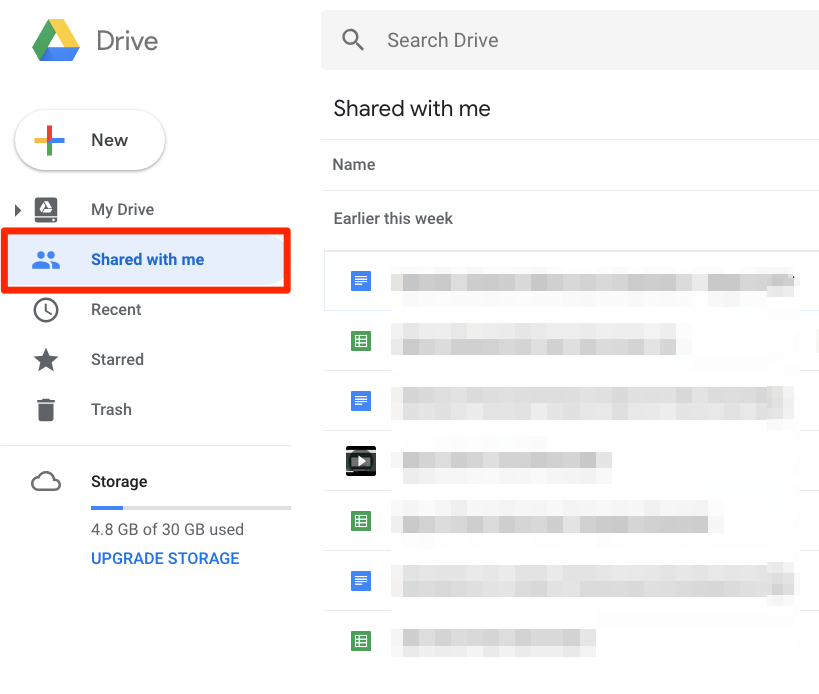Click the Starred star icon
Screen dimensions: 819x694
pyautogui.click(x=46, y=360)
